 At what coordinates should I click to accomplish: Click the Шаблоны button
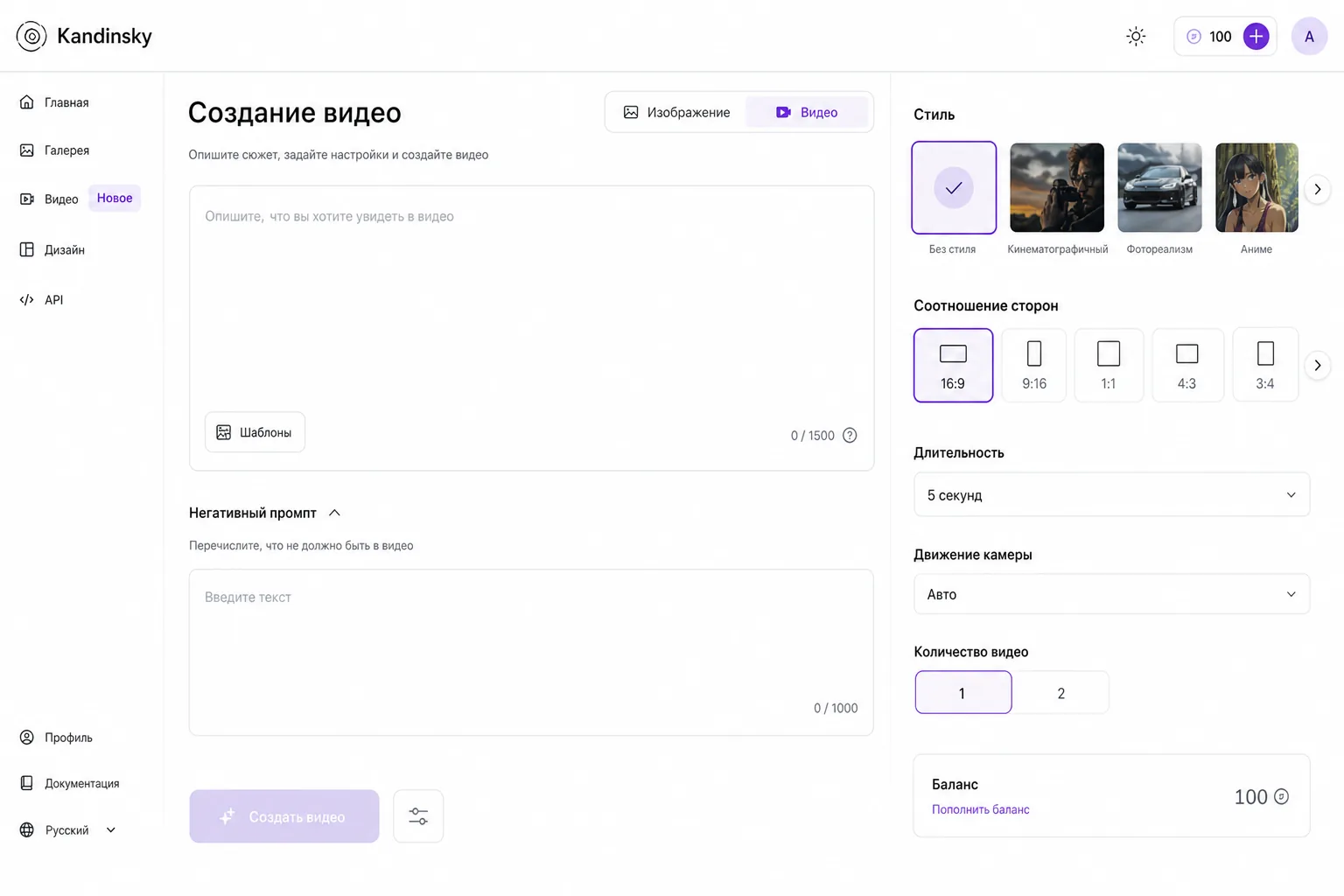(x=255, y=432)
